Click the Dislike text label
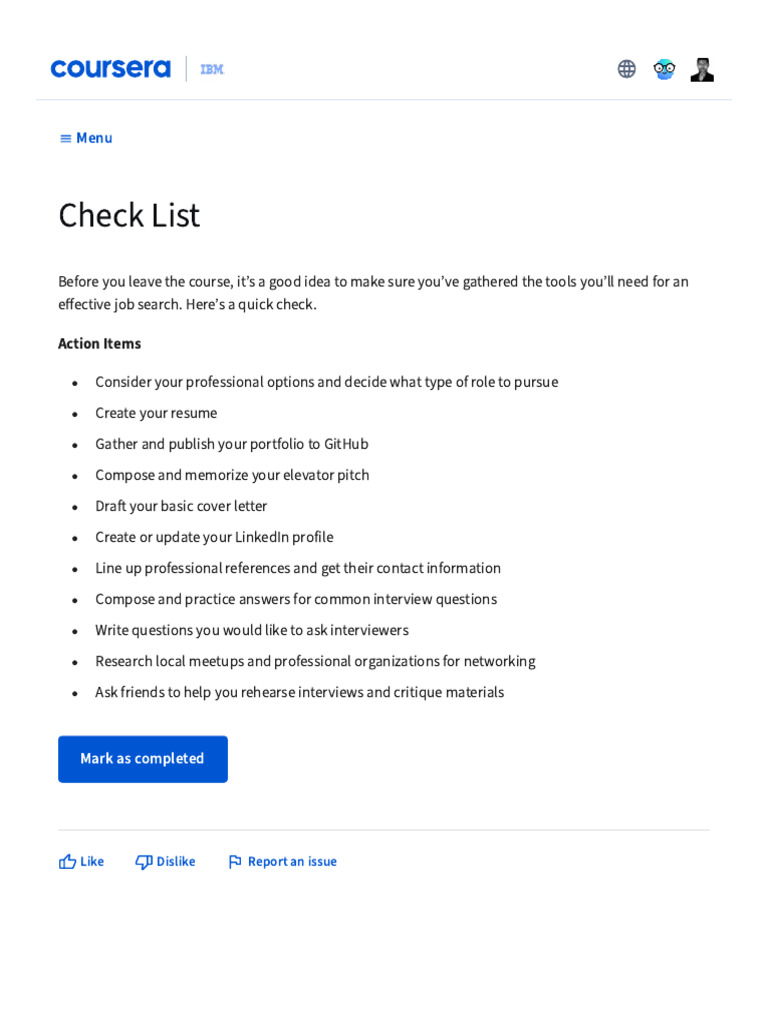 (x=176, y=861)
